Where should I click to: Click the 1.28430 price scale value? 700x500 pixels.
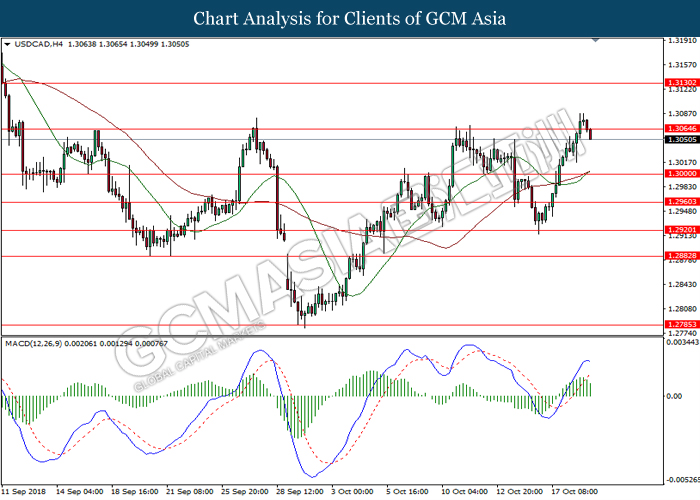(x=682, y=284)
